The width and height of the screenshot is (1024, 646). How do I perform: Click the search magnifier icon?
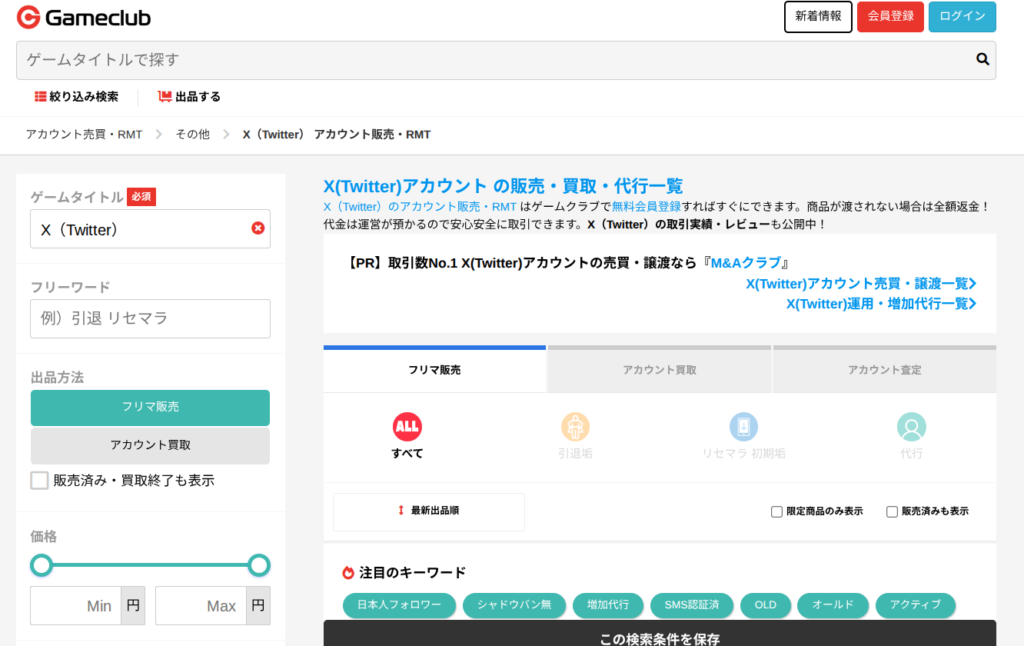982,60
